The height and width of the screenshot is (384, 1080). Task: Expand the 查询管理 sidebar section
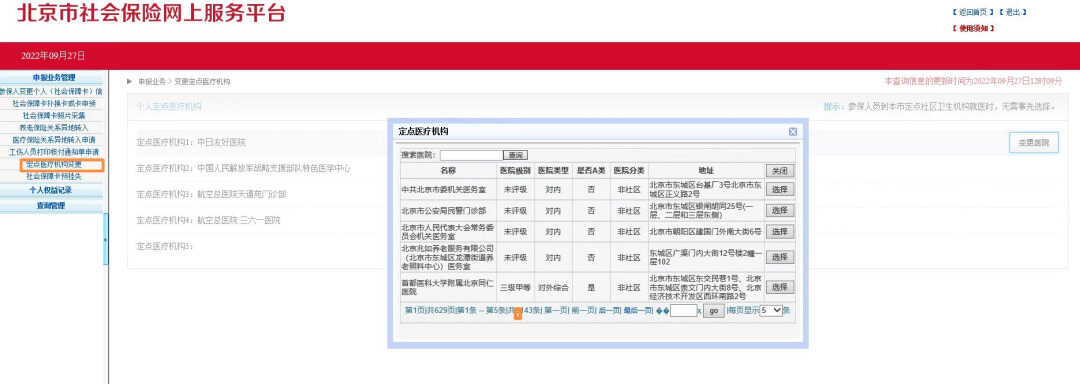[x=50, y=205]
